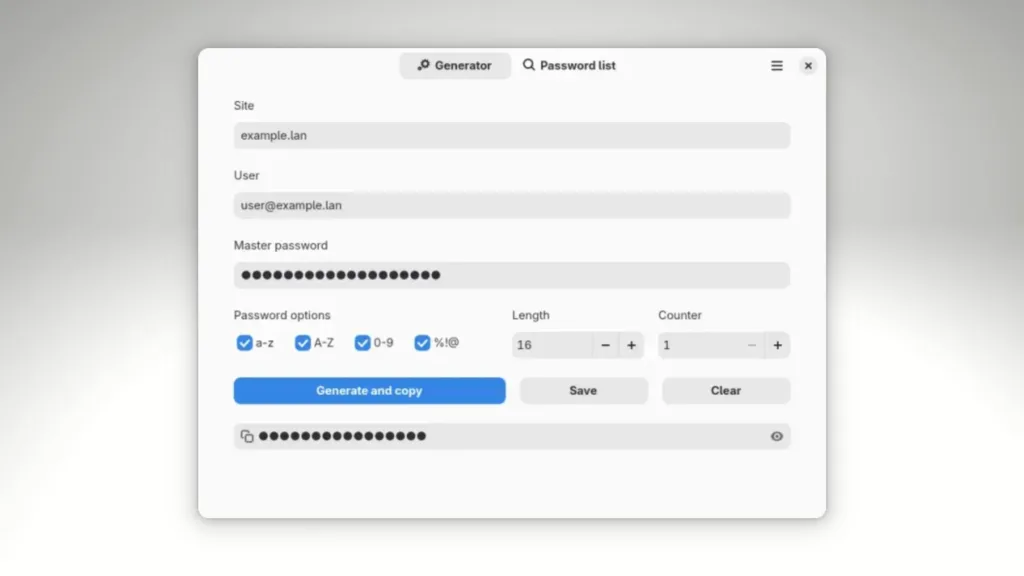Screen dimensions: 1024x576
Task: Click the Length number field showing 16
Action: pos(552,345)
